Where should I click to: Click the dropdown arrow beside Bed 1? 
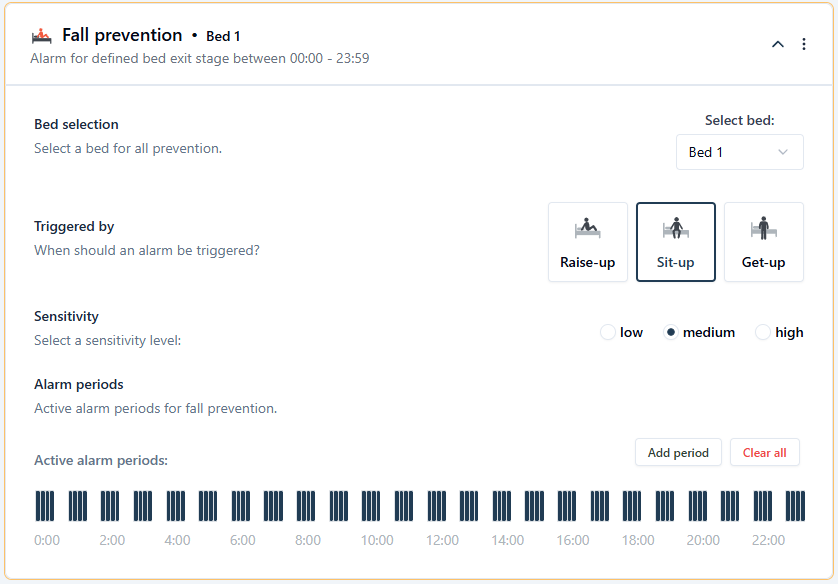pyautogui.click(x=783, y=152)
